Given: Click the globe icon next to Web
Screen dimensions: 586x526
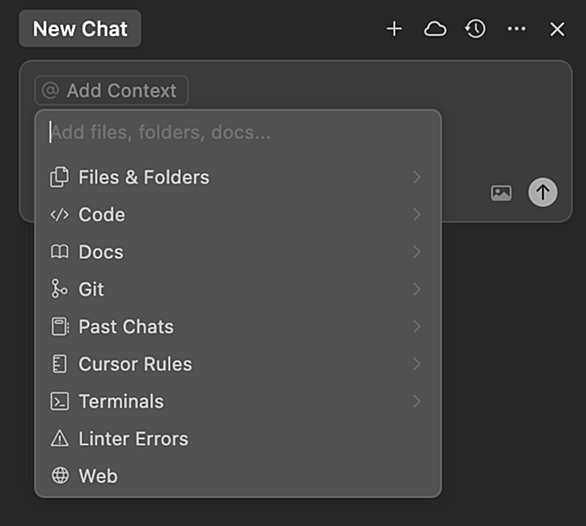Looking at the screenshot, I should click(x=60, y=476).
